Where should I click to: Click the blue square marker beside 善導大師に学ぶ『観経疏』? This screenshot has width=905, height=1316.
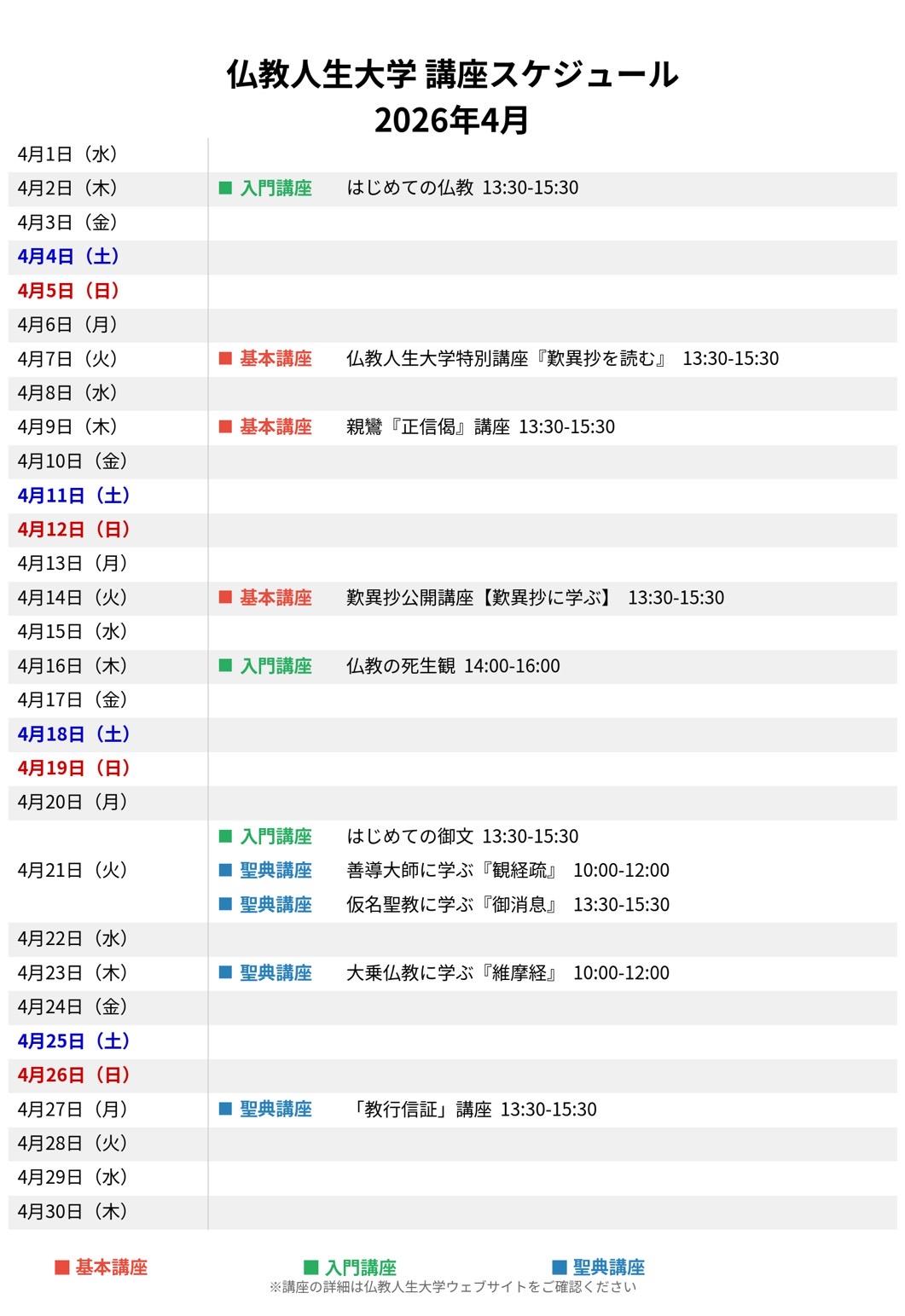point(225,871)
